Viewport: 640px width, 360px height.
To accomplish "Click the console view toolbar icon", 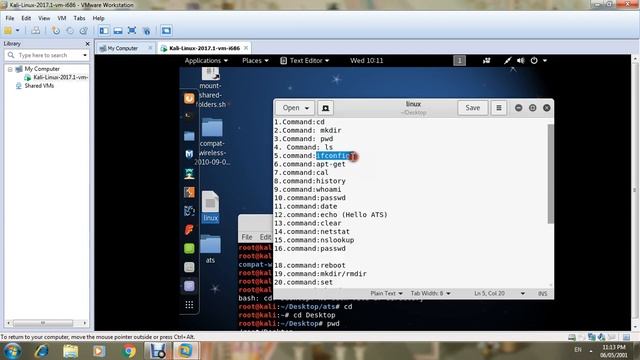I will tap(166, 31).
